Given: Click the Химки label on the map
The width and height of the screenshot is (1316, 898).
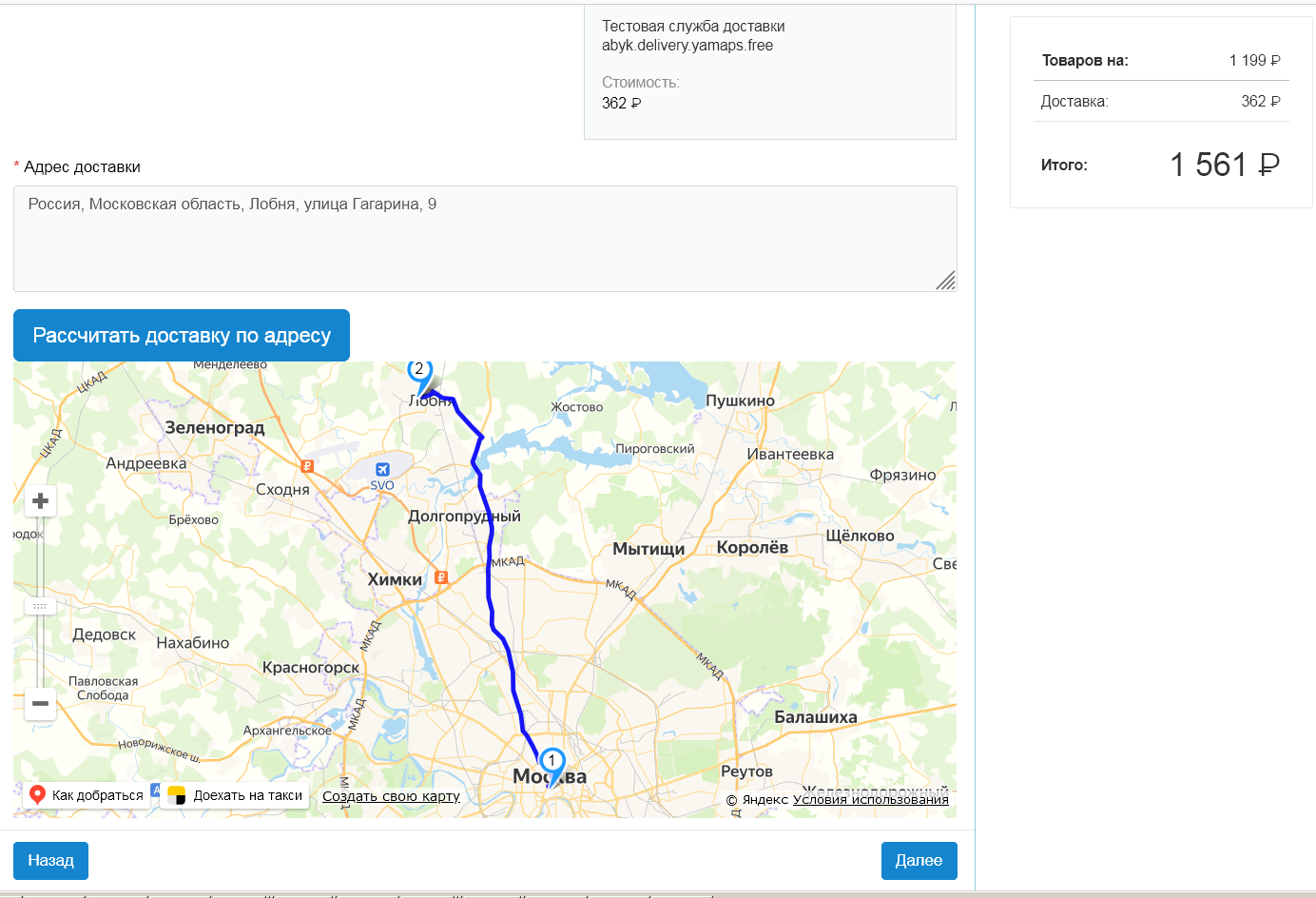Looking at the screenshot, I should coord(395,579).
